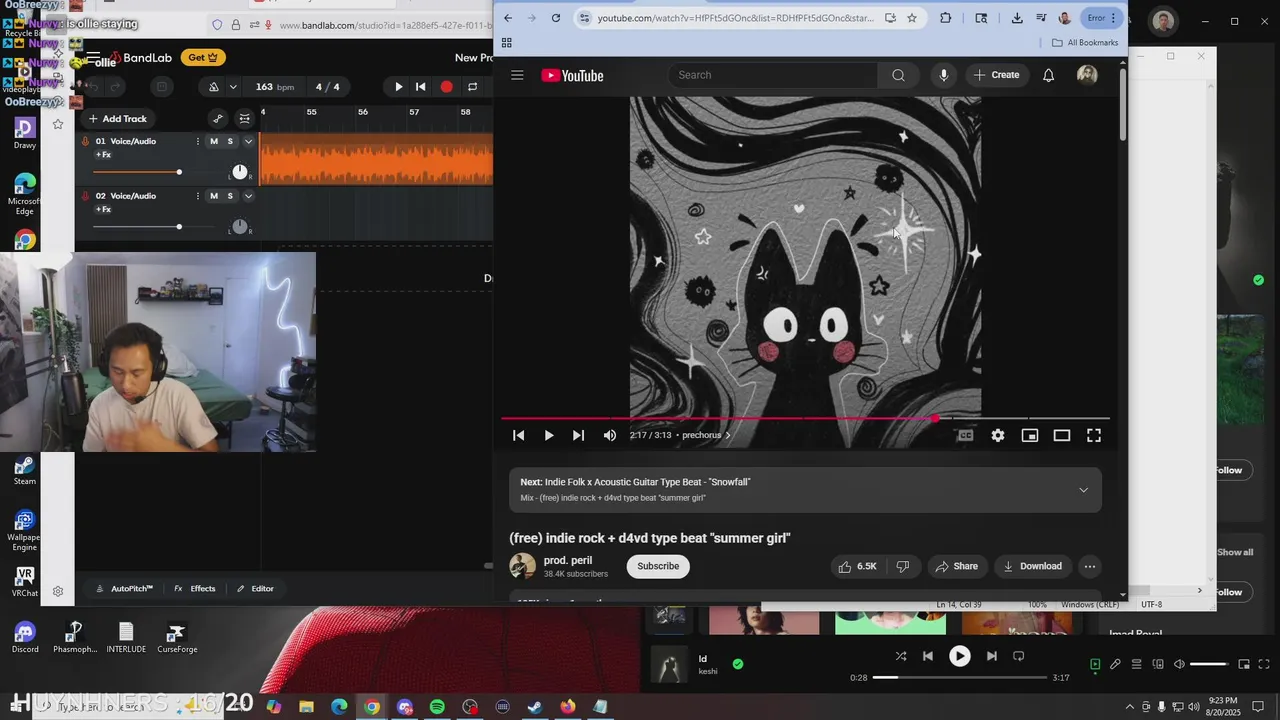Open the Effects tab in BandLab
1280x720 pixels.
point(195,589)
